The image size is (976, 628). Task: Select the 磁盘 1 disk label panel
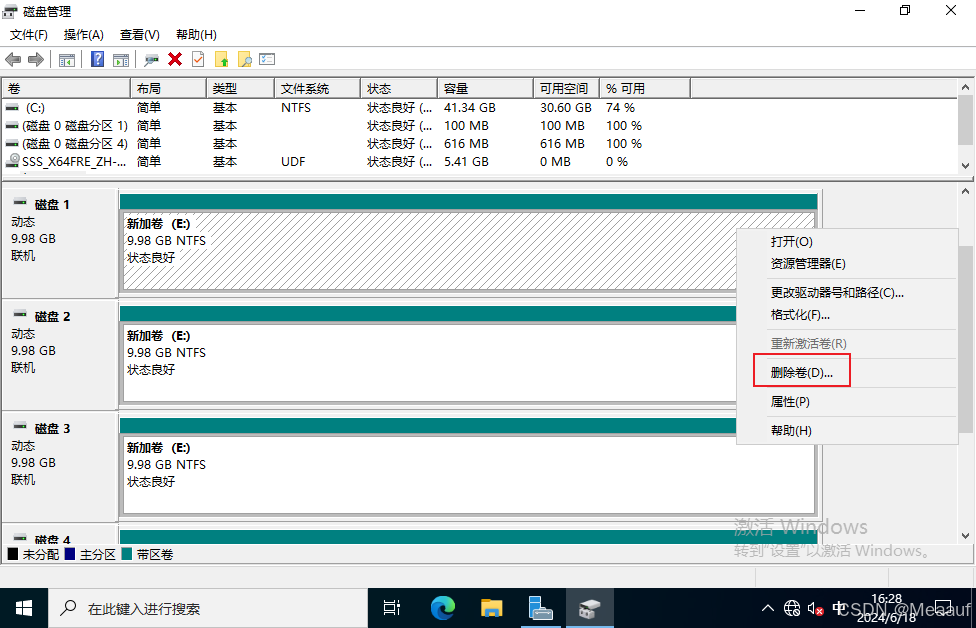pos(60,243)
